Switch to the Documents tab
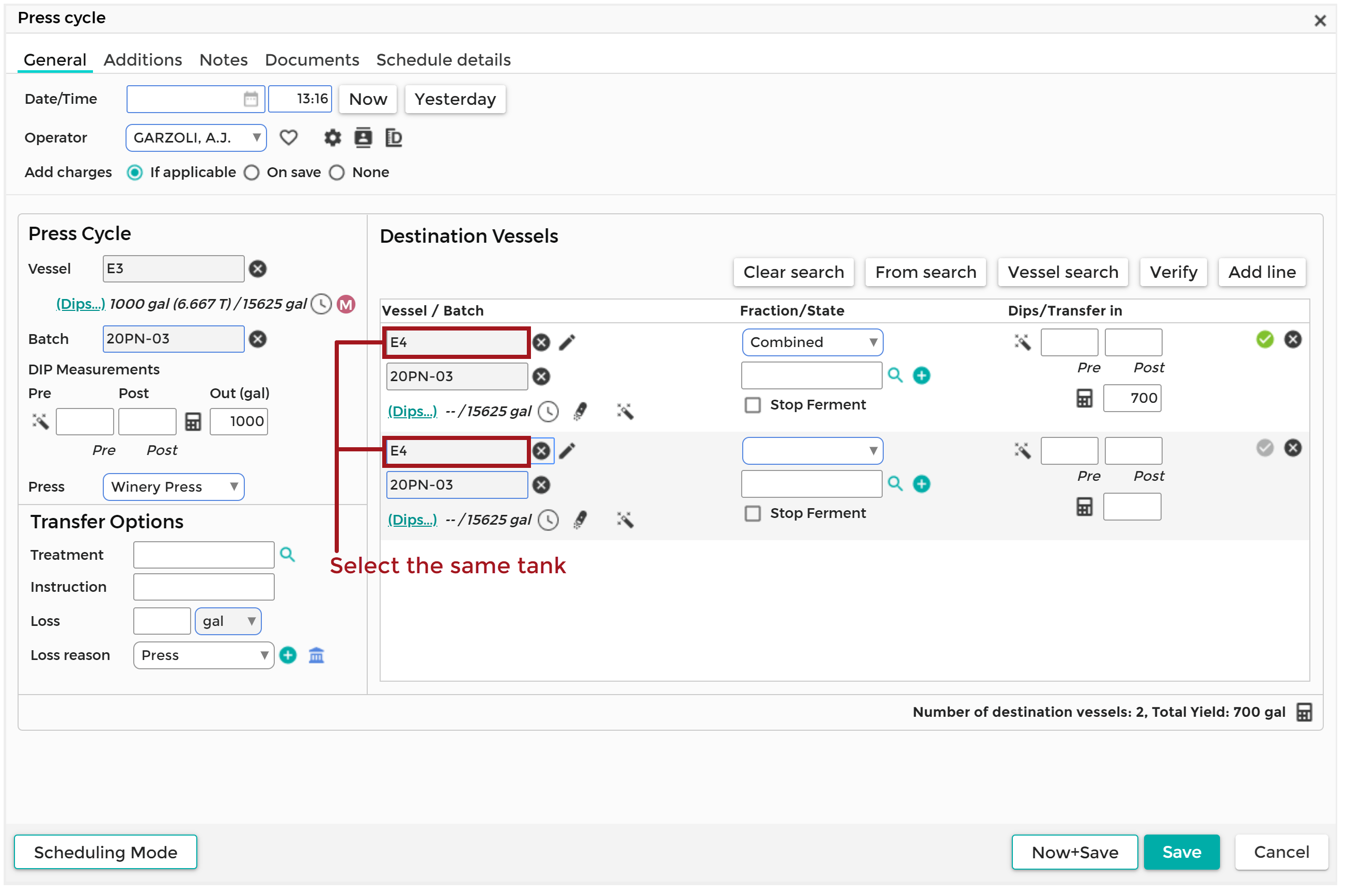This screenshot has height=896, width=1346. pos(312,60)
